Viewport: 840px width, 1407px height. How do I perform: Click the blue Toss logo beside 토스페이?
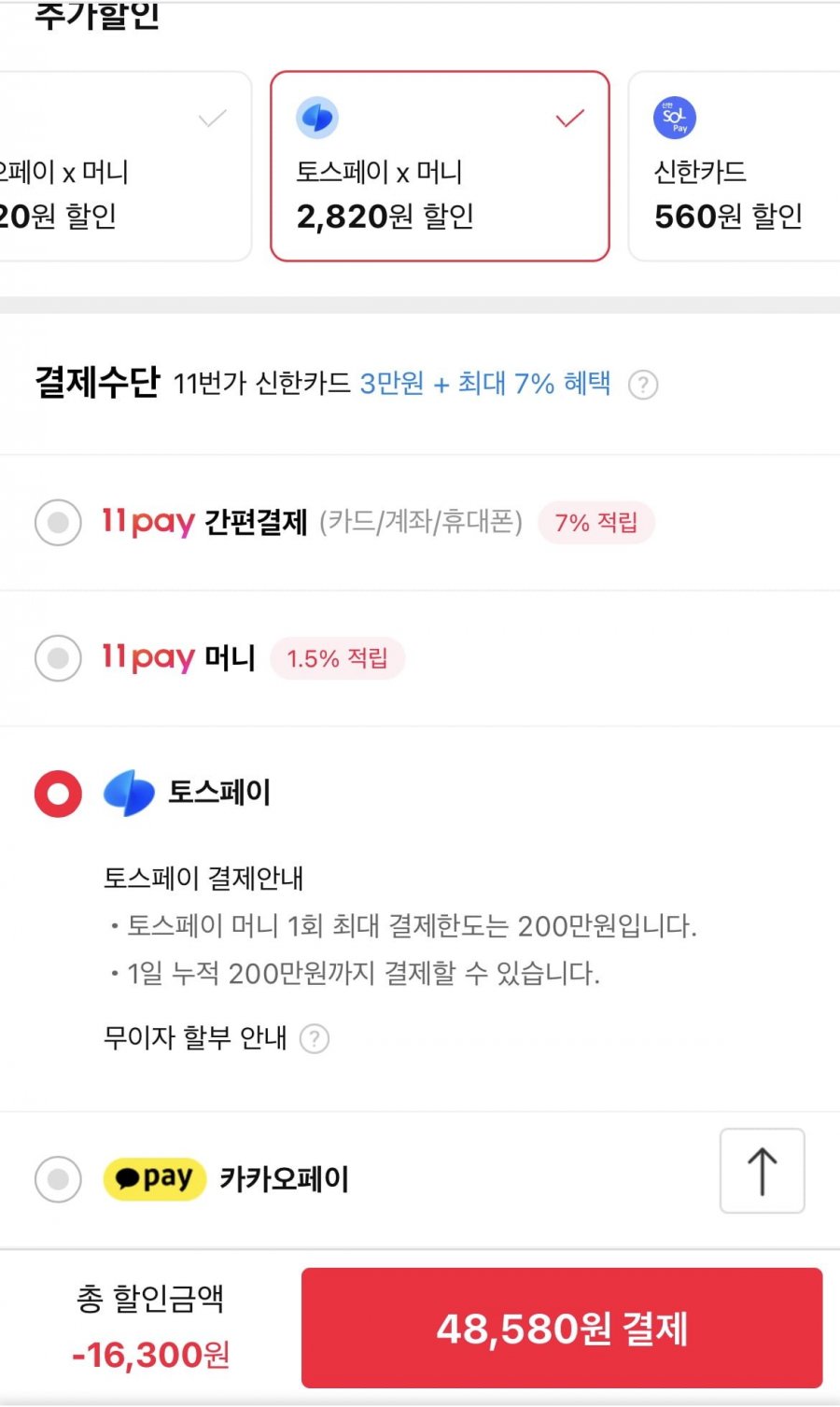[x=129, y=794]
